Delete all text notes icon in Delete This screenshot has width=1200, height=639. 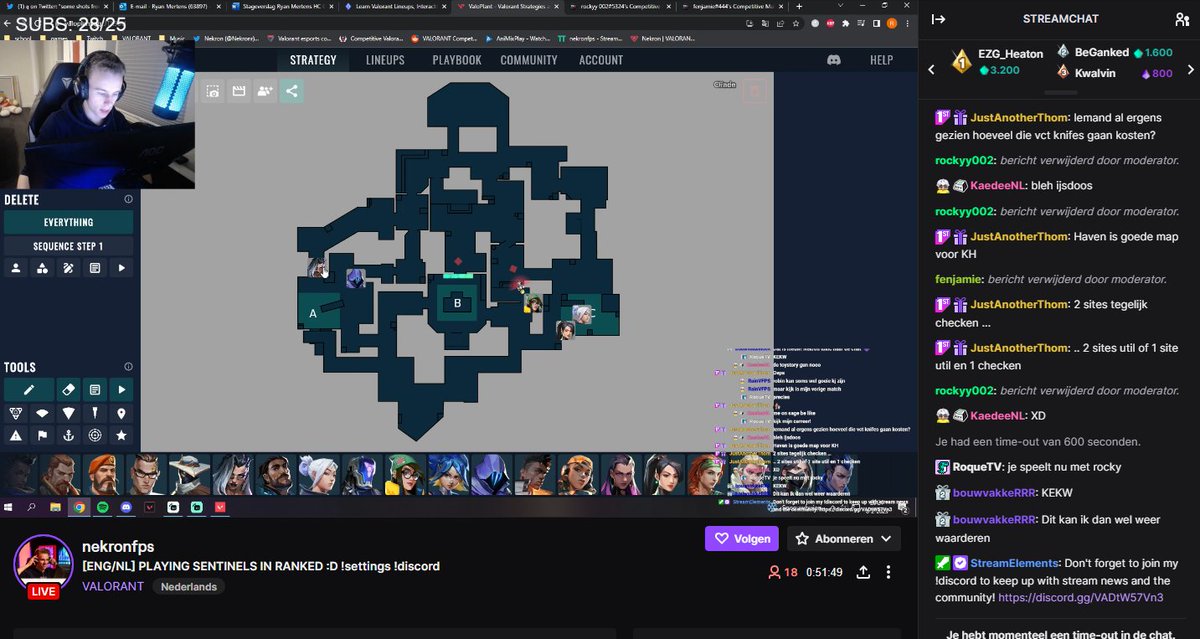(x=95, y=268)
